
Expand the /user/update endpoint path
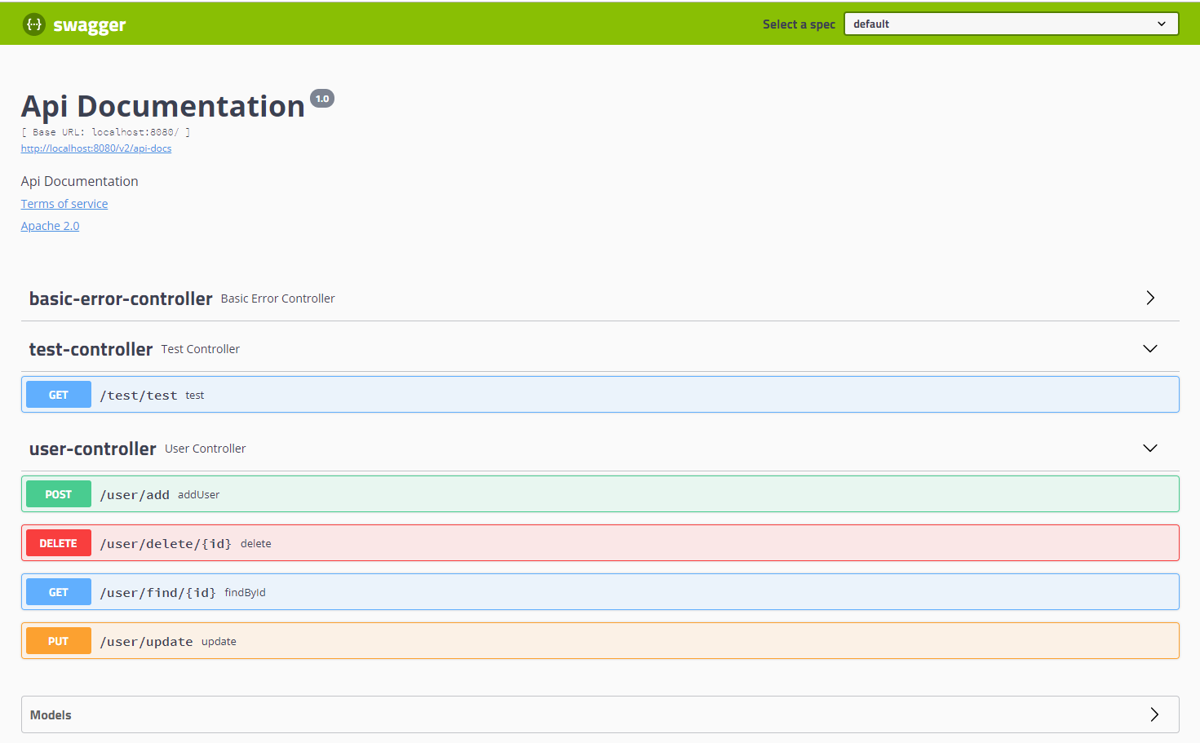(x=146, y=642)
